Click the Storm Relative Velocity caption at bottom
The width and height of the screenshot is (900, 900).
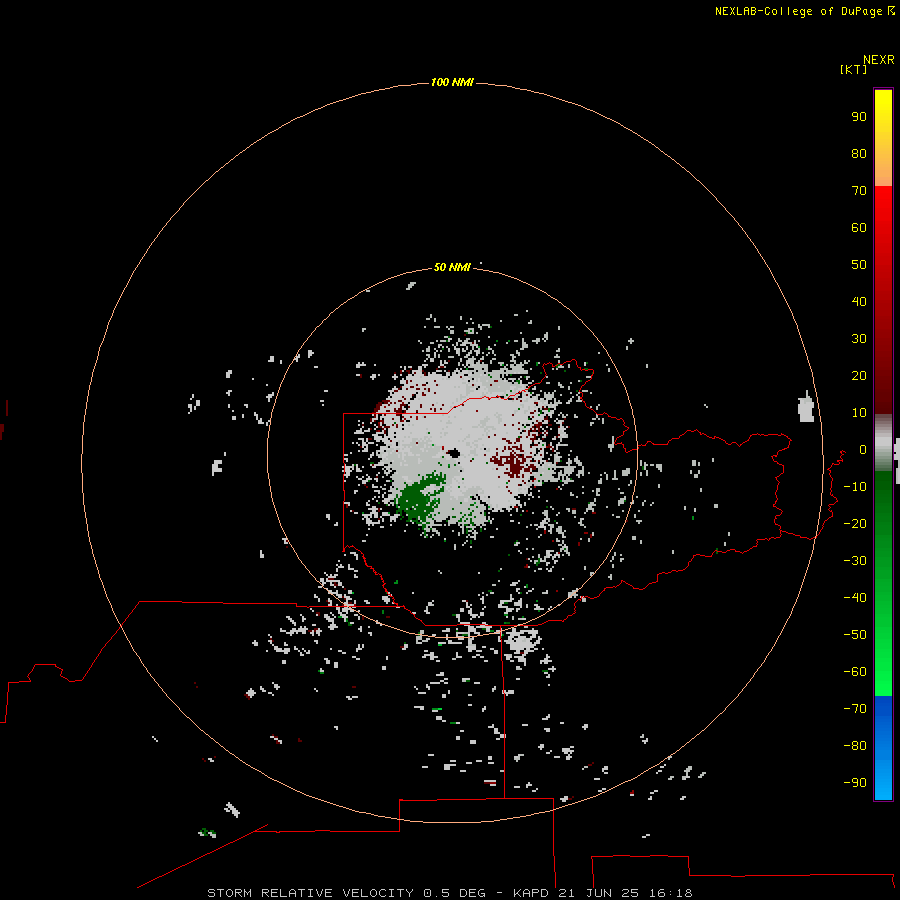(x=450, y=893)
